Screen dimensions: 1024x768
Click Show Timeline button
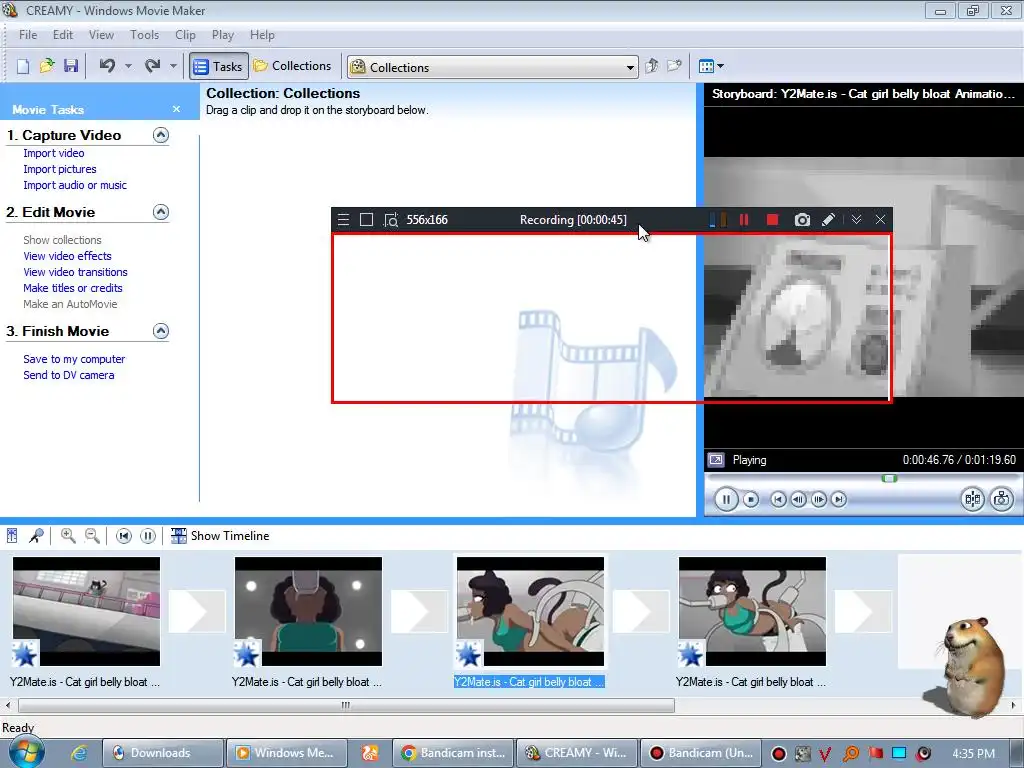click(220, 536)
